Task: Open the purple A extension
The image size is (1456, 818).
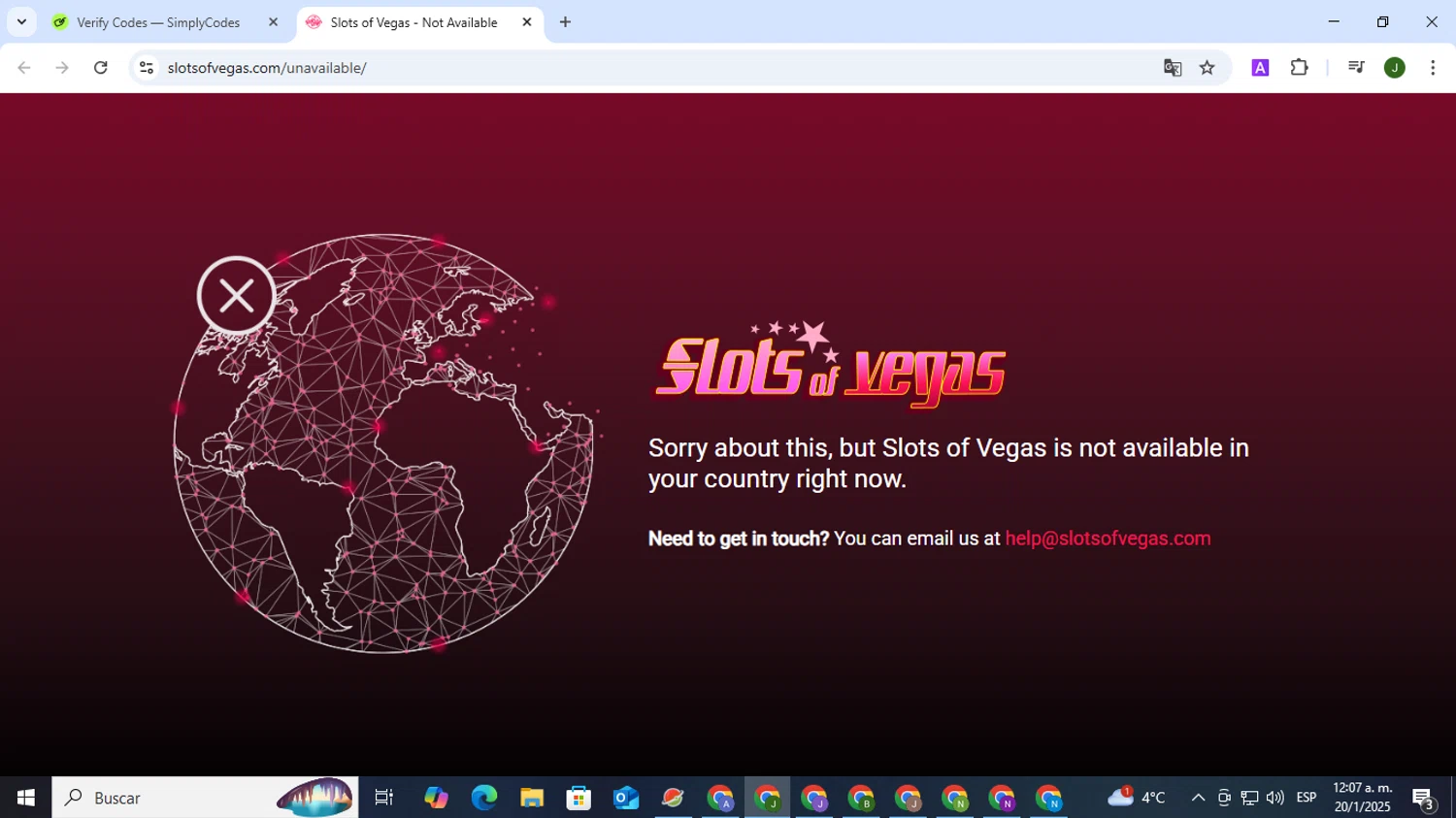Action: [1260, 68]
